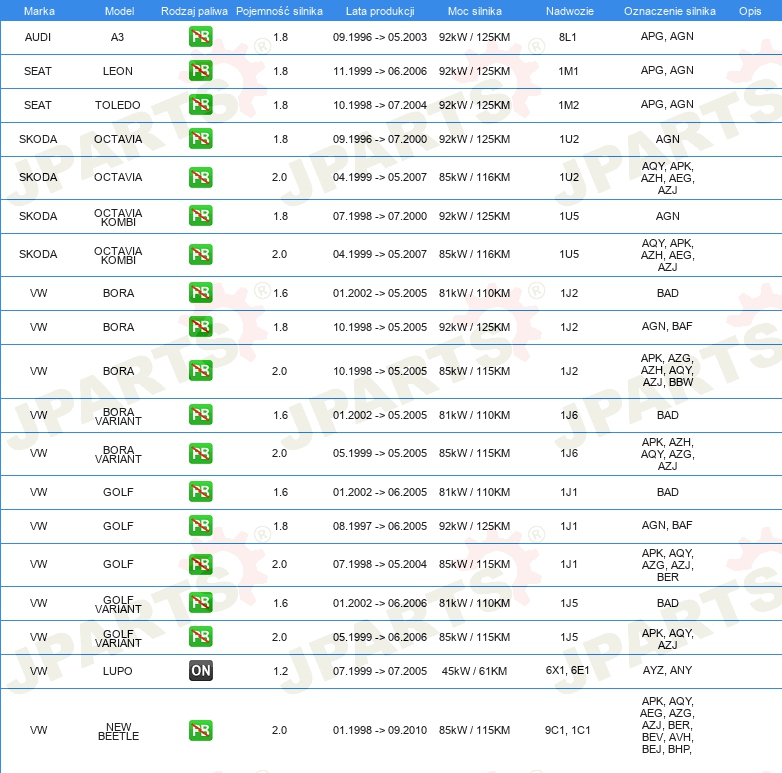Click the diesel ON icon in the VW LUPO row
The width and height of the screenshot is (782, 773).
(200, 671)
